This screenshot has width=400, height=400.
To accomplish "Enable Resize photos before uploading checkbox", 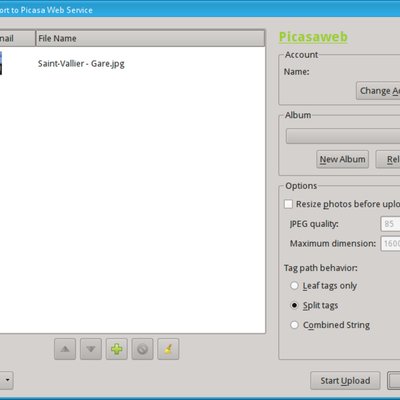I will [x=288, y=204].
